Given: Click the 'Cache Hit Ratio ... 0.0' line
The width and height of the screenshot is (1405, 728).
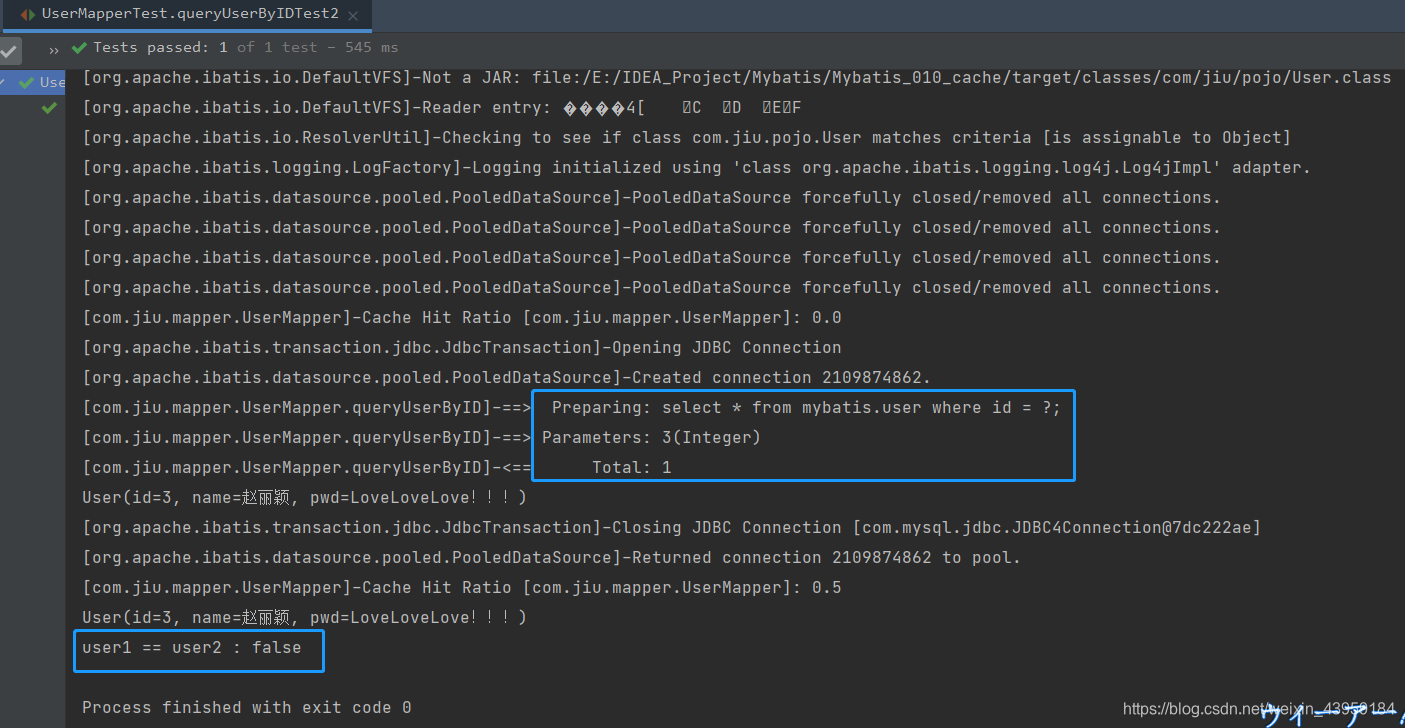Looking at the screenshot, I should (x=462, y=317).
